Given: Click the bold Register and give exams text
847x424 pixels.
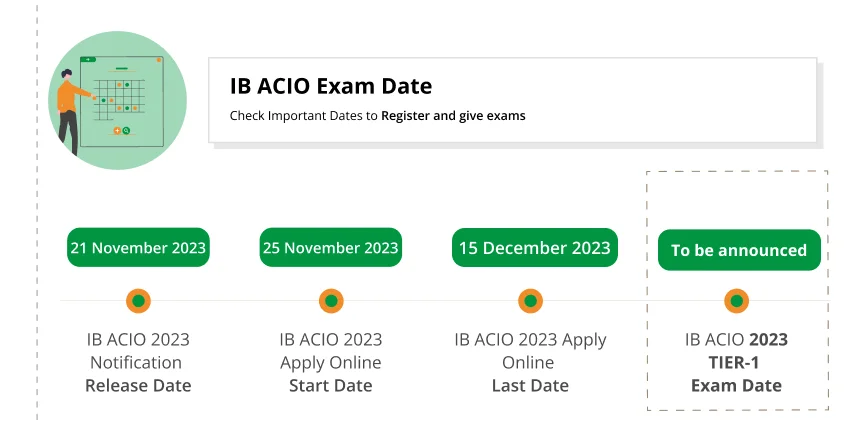Looking at the screenshot, I should 453,116.
